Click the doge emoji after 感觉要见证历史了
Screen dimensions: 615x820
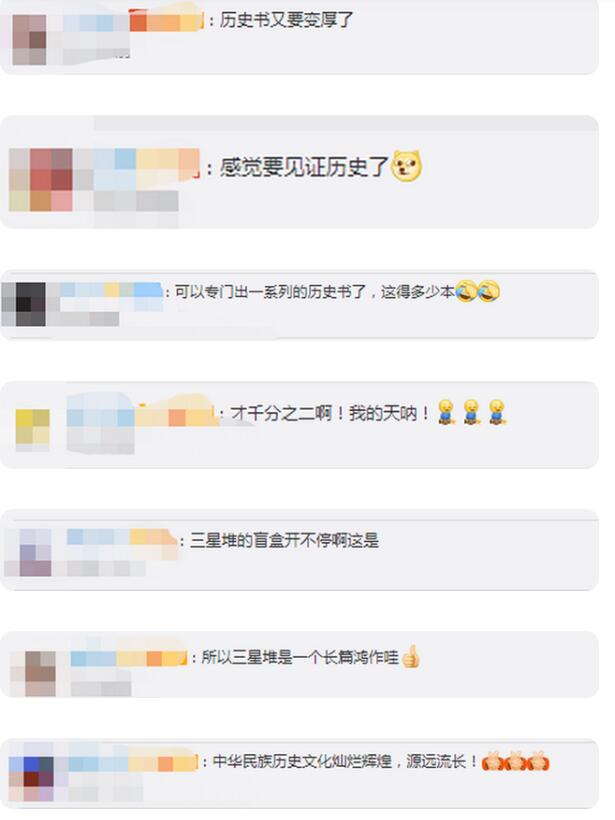[x=407, y=166]
